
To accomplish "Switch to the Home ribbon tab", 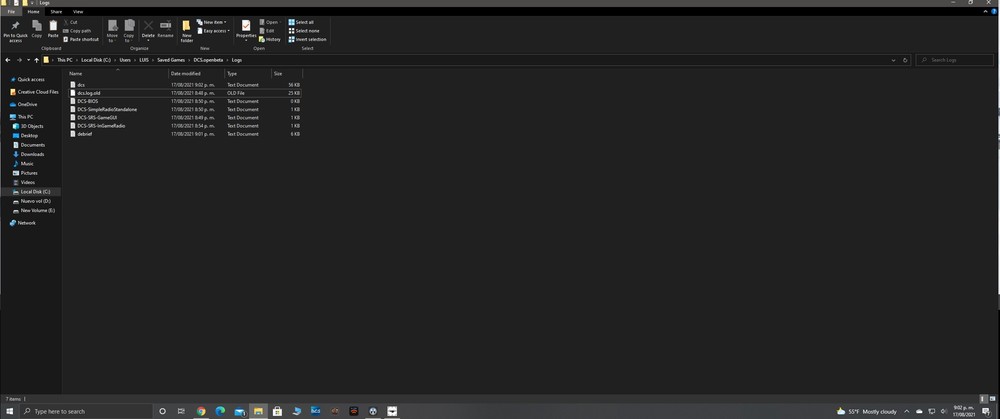I will 33,11.
